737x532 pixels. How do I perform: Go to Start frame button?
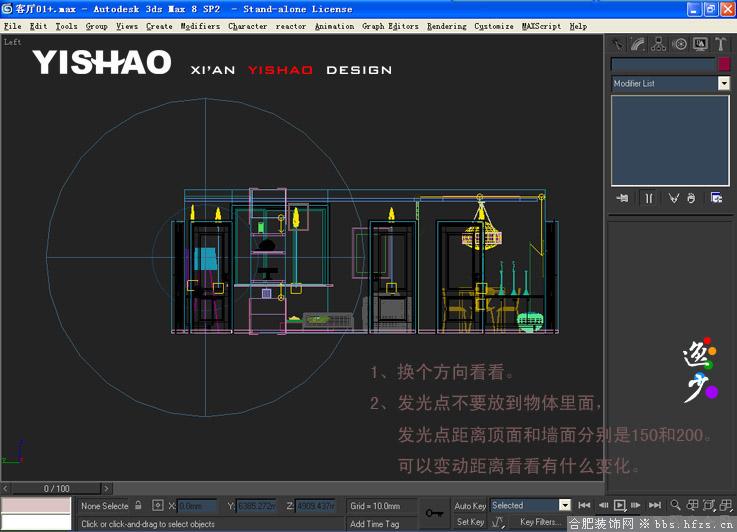click(x=584, y=505)
